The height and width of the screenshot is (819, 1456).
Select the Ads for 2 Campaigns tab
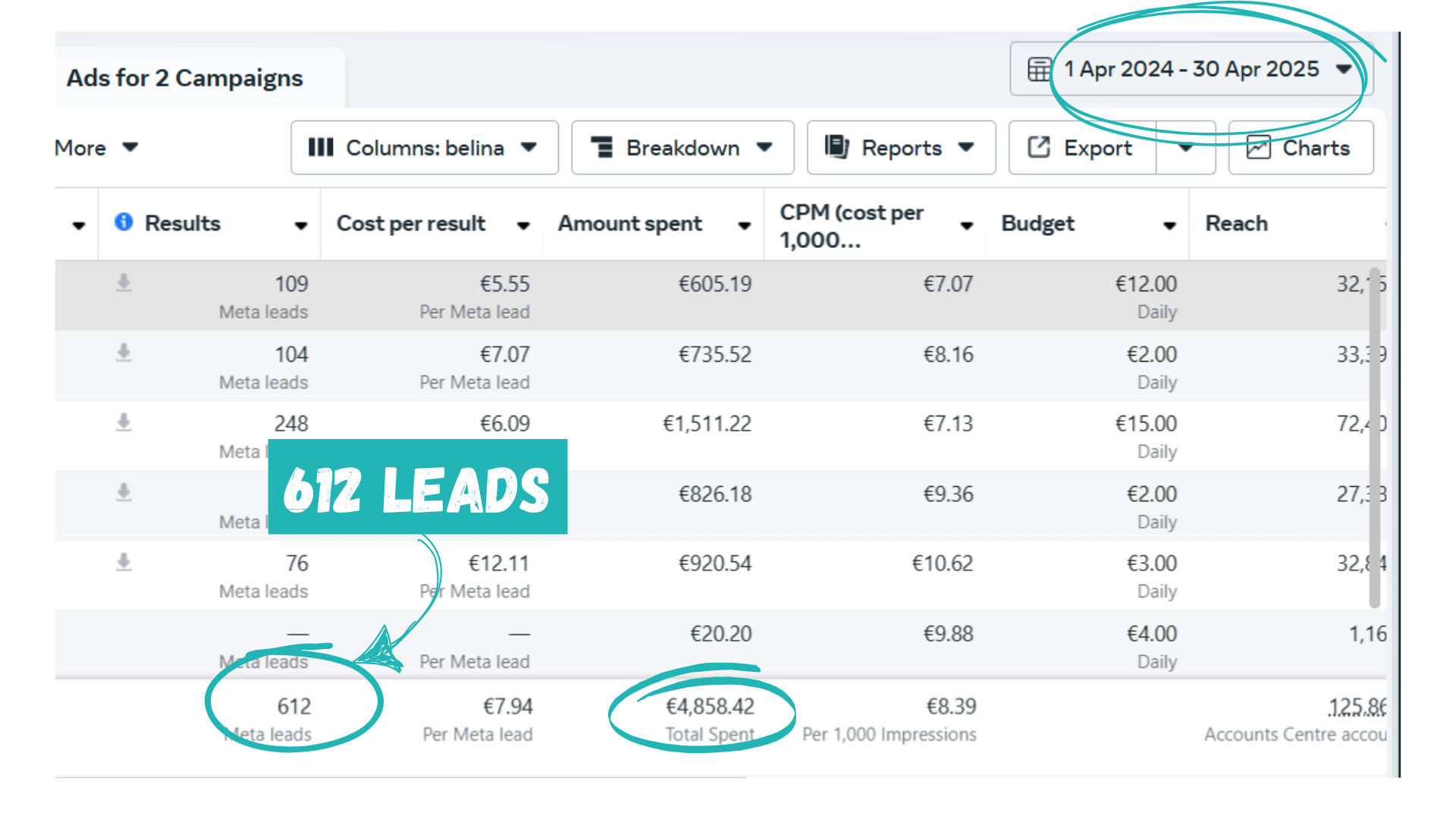click(185, 78)
